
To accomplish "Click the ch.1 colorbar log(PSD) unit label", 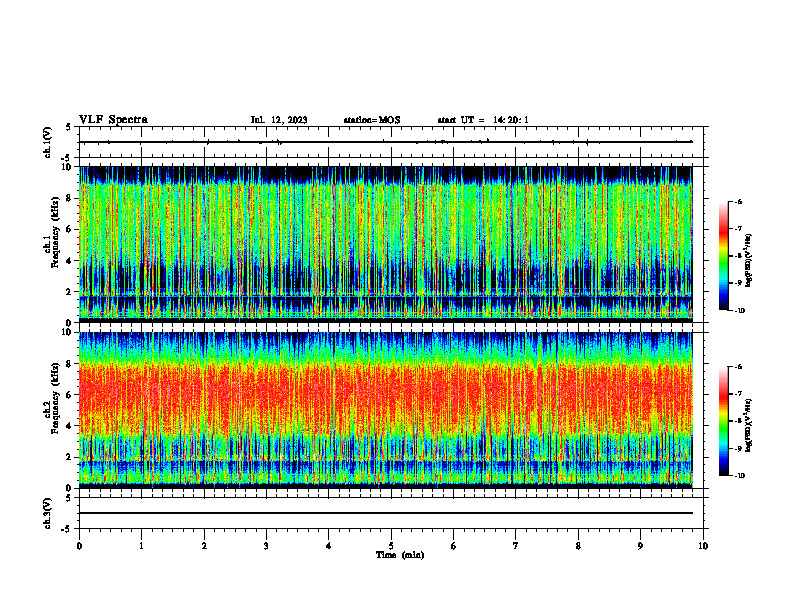I will coord(749,261).
